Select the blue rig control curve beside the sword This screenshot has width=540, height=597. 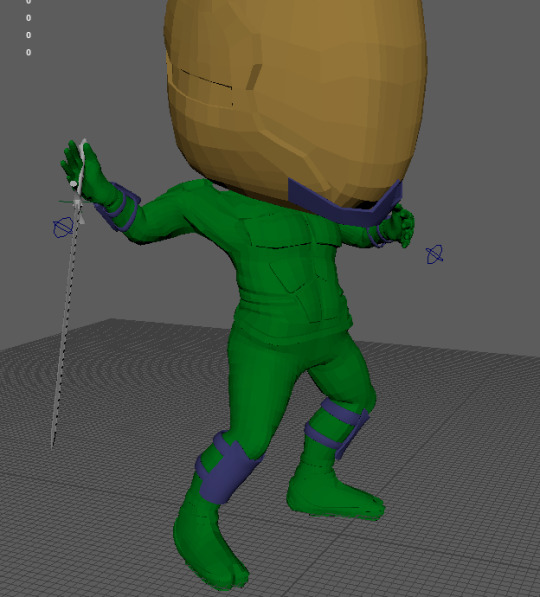coord(63,227)
